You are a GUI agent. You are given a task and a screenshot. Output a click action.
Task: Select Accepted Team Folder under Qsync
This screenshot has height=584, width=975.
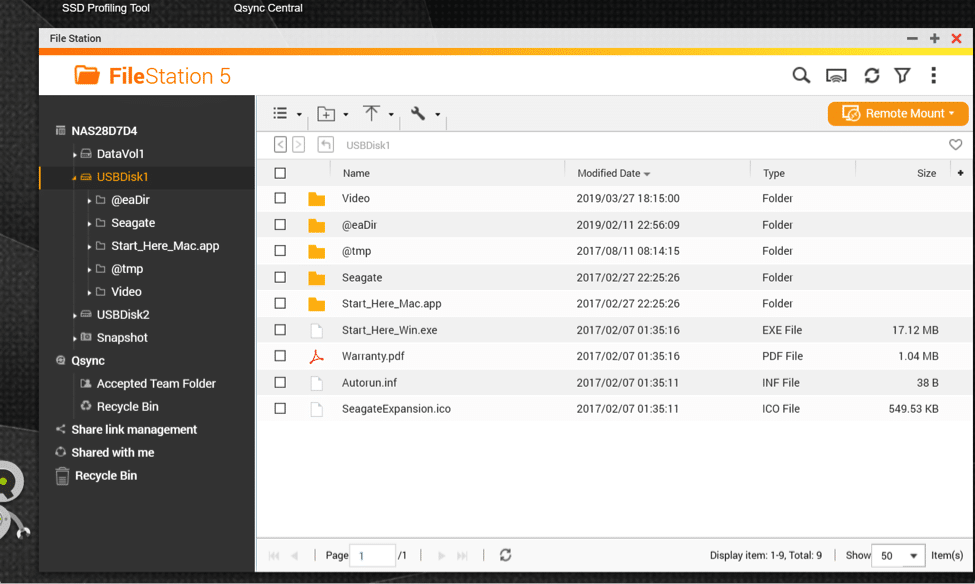(156, 384)
